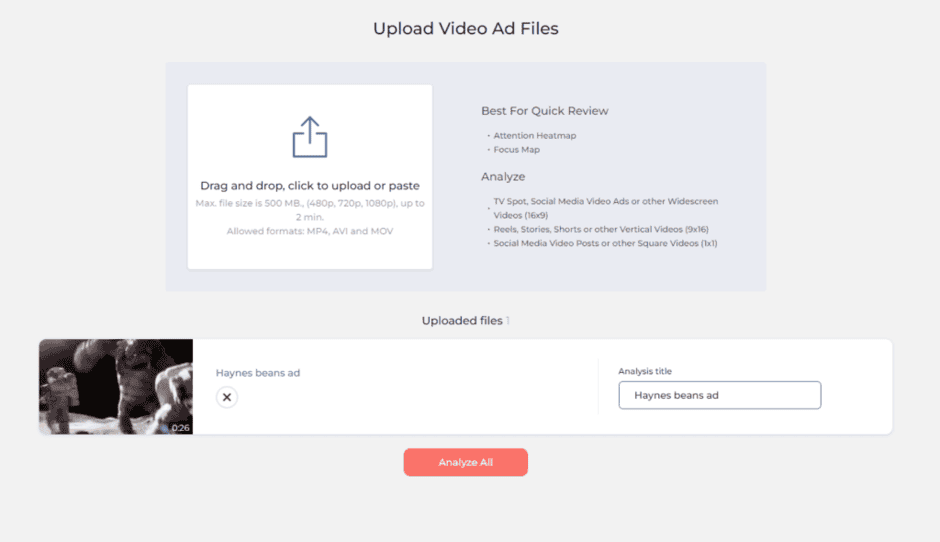Click the 'Social Media Video Posts' square videos bullet
Screen dimensions: 940x542
point(605,243)
